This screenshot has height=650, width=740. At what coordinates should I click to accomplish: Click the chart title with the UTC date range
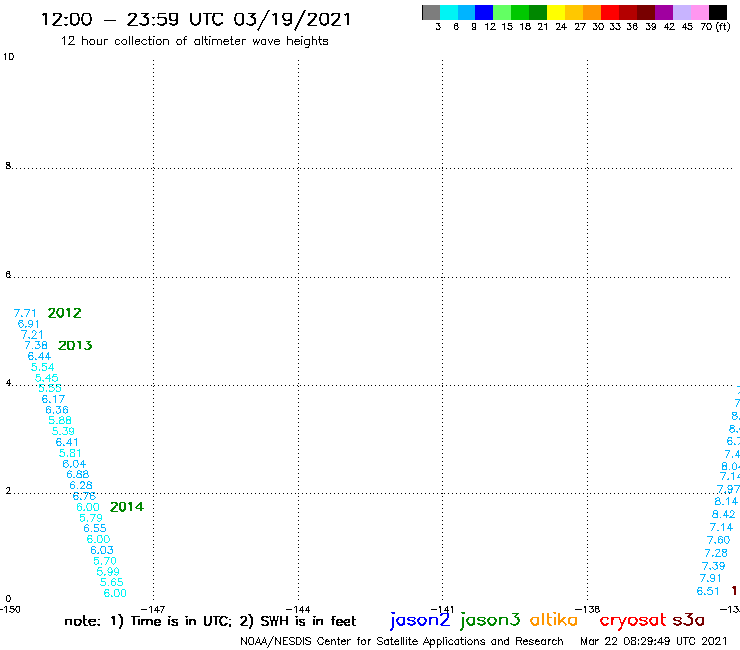coord(196,20)
